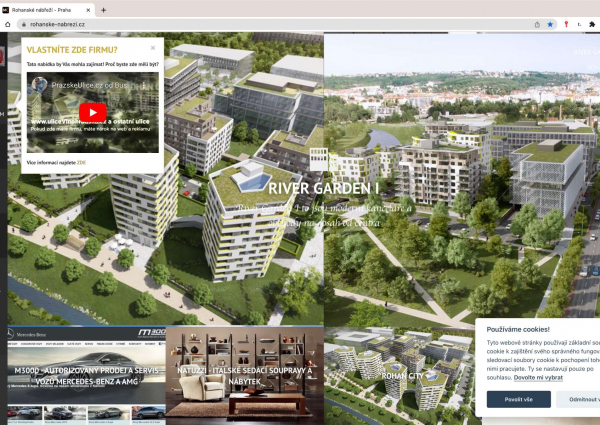Select the 'Rohanské nábřeží - Praha' tab
Image resolution: width=600 pixels, height=425 pixels.
[45, 8]
